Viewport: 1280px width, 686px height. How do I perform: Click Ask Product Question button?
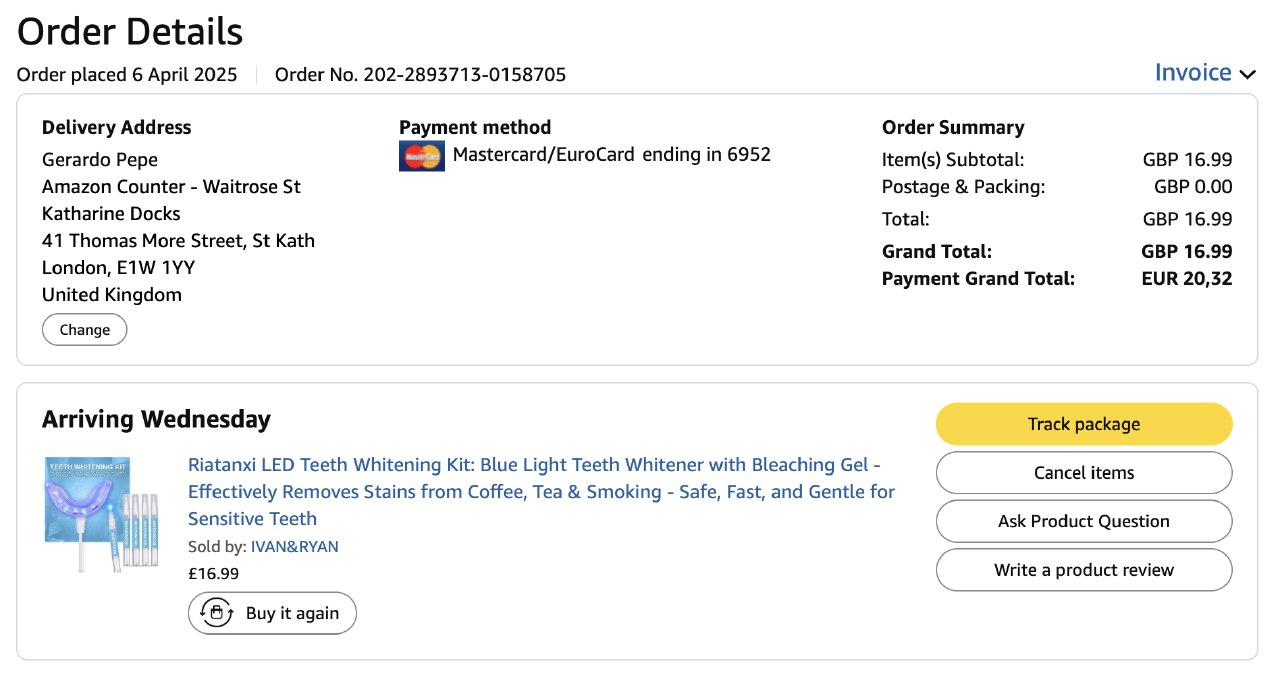[x=1083, y=521]
